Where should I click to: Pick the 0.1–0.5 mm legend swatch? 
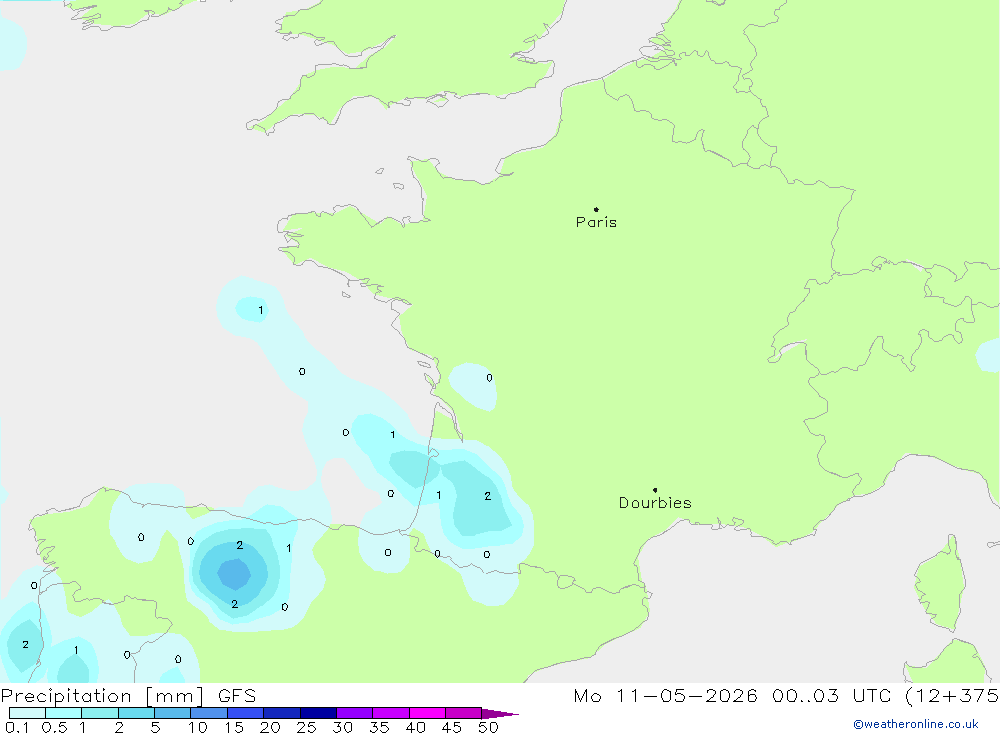(27, 713)
